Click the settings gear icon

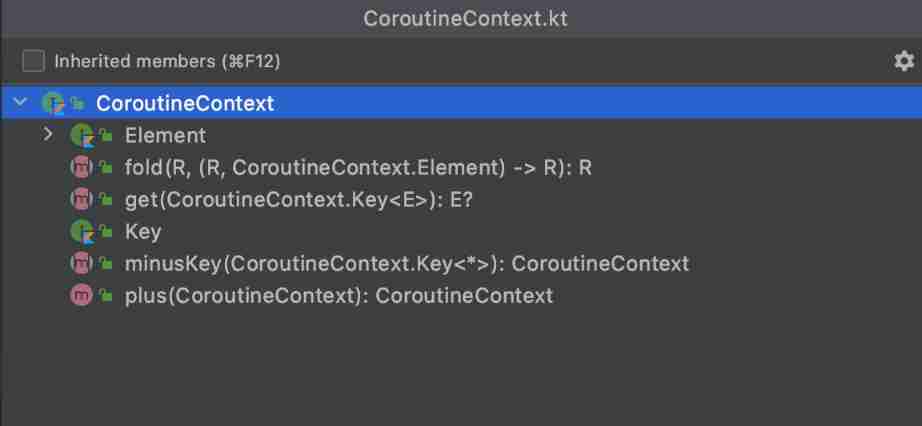904,61
